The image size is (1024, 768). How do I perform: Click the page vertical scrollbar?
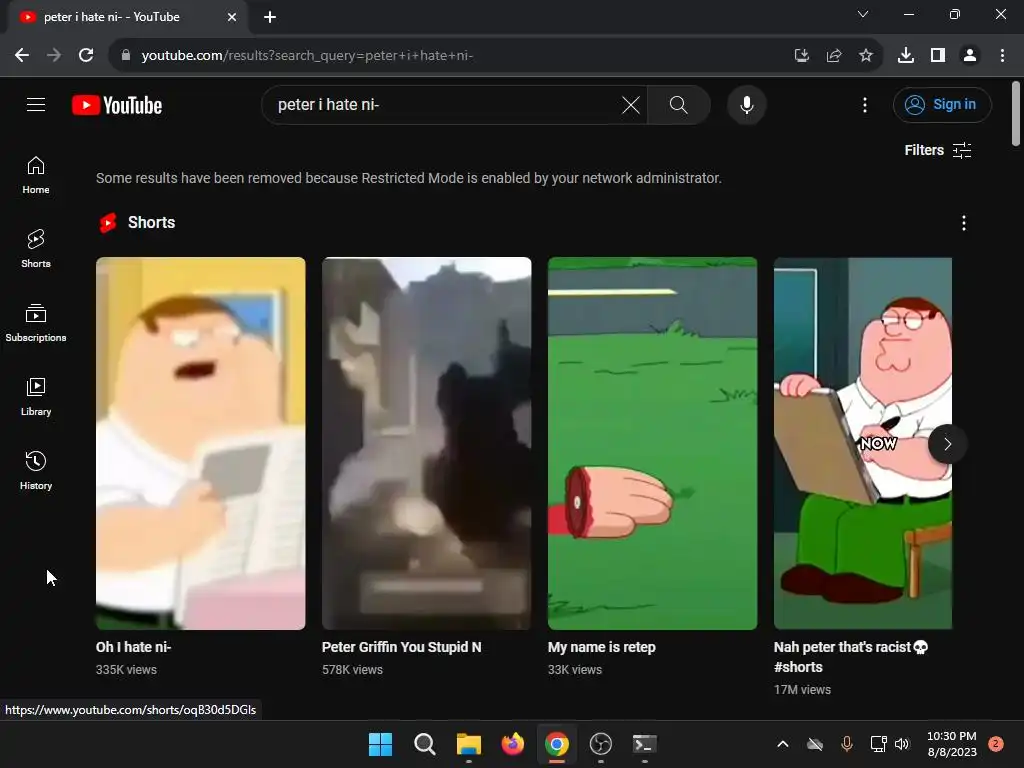1016,114
